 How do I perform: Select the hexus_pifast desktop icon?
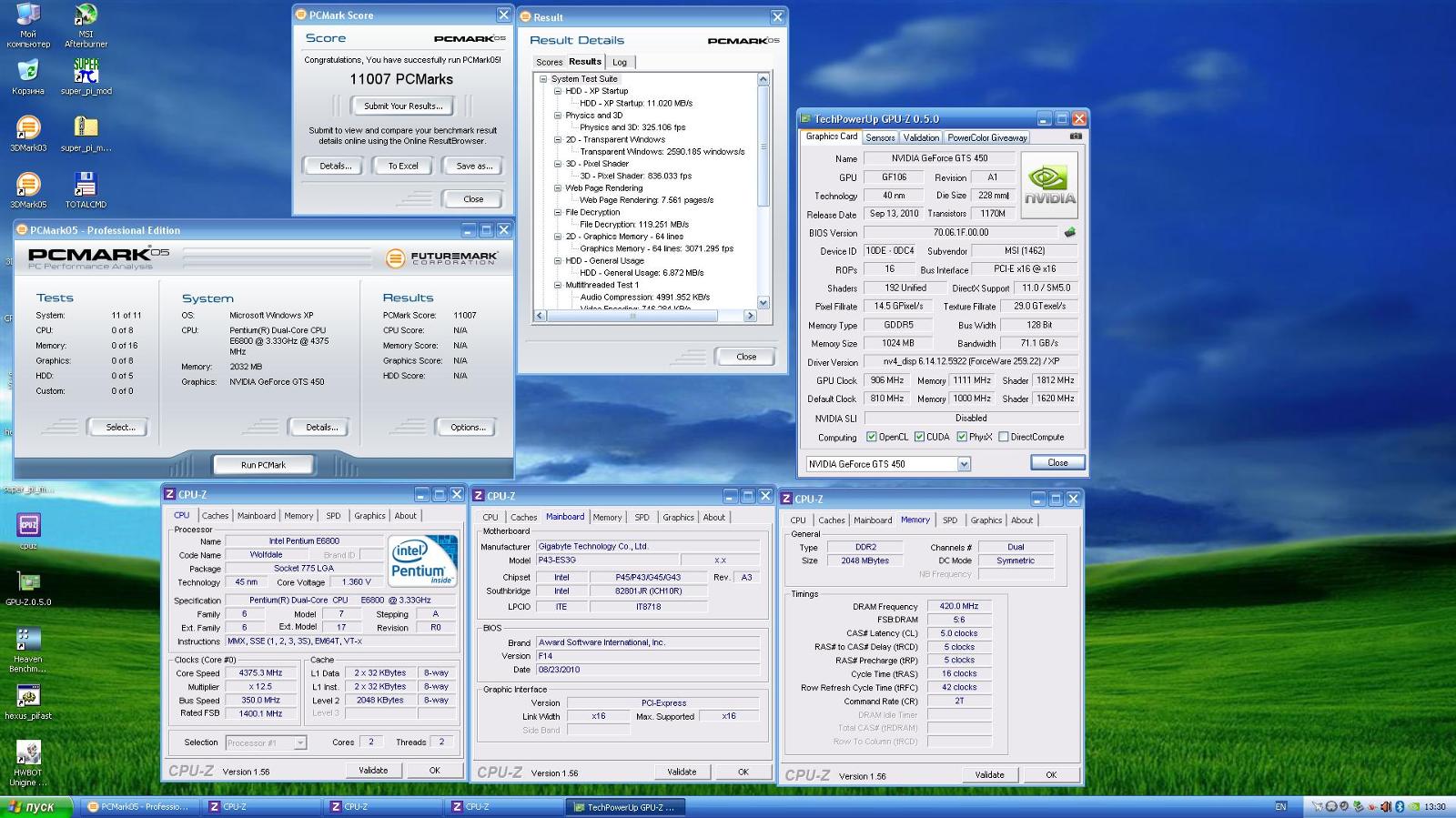coord(28,702)
